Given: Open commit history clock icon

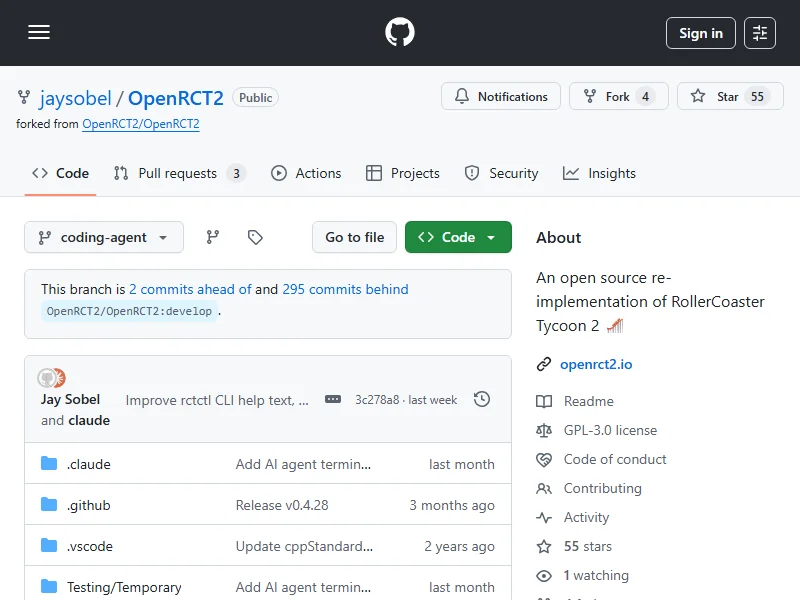Looking at the screenshot, I should coord(482,399).
